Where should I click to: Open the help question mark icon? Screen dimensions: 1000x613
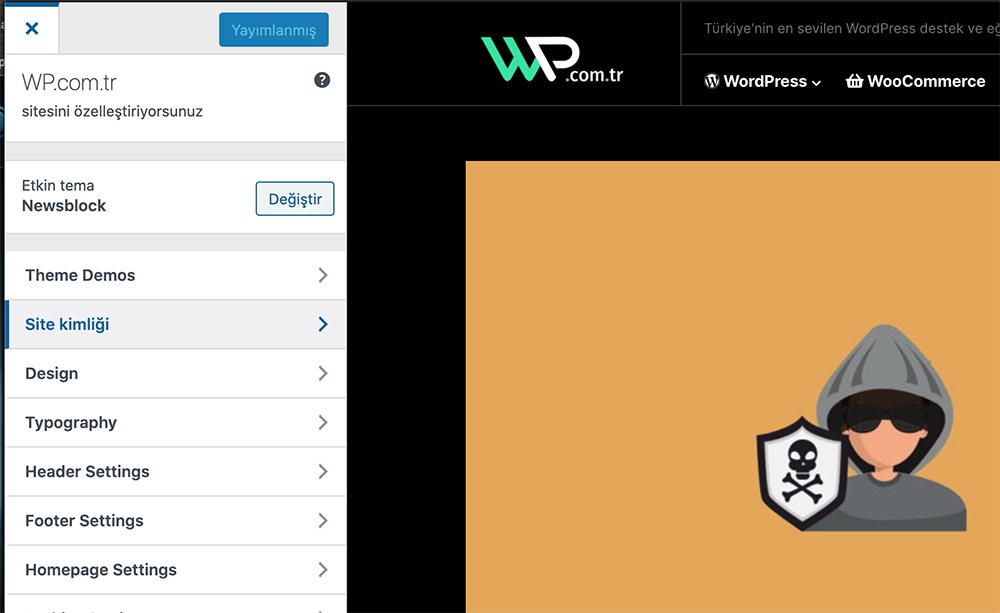[x=322, y=80]
